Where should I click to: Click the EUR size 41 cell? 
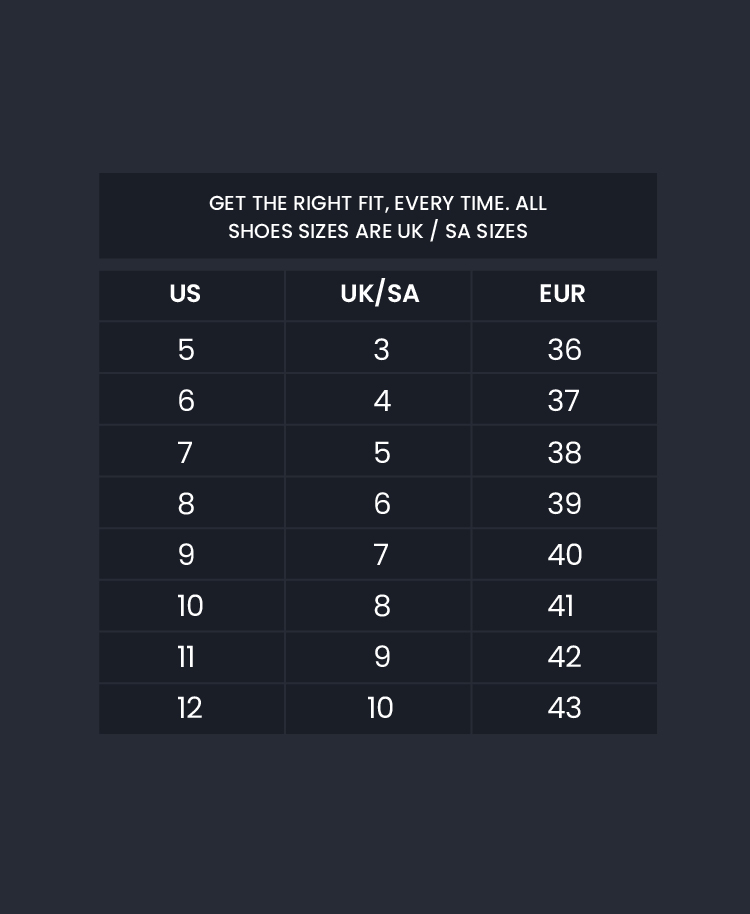click(565, 606)
